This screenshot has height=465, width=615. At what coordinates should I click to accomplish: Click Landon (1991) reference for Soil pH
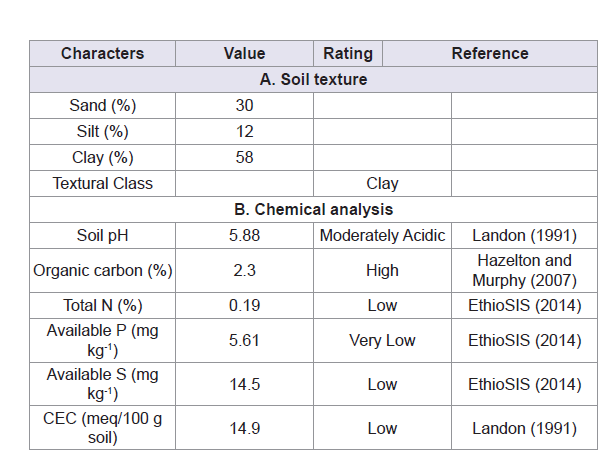pos(524,235)
